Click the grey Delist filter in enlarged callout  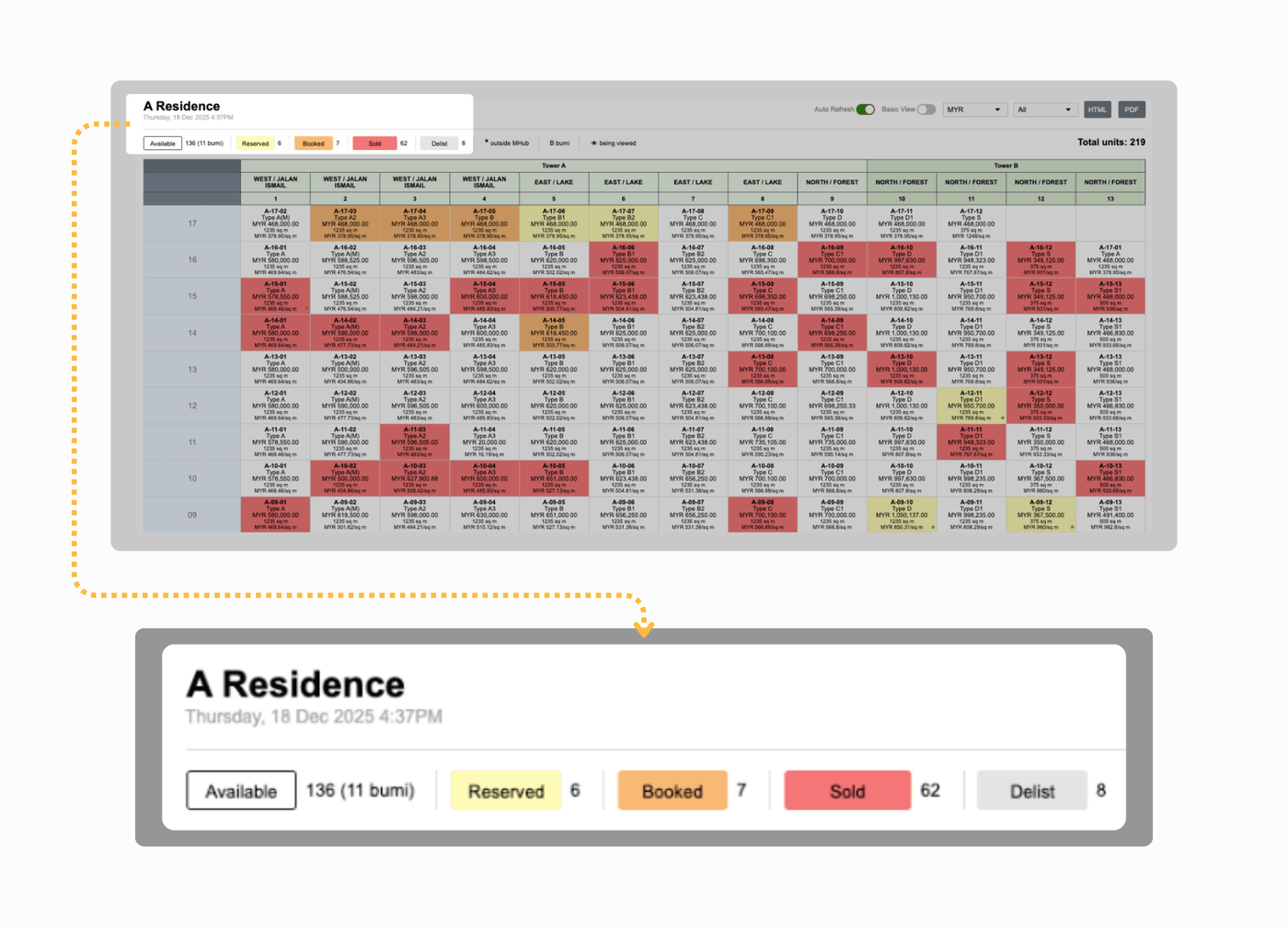(x=1032, y=791)
